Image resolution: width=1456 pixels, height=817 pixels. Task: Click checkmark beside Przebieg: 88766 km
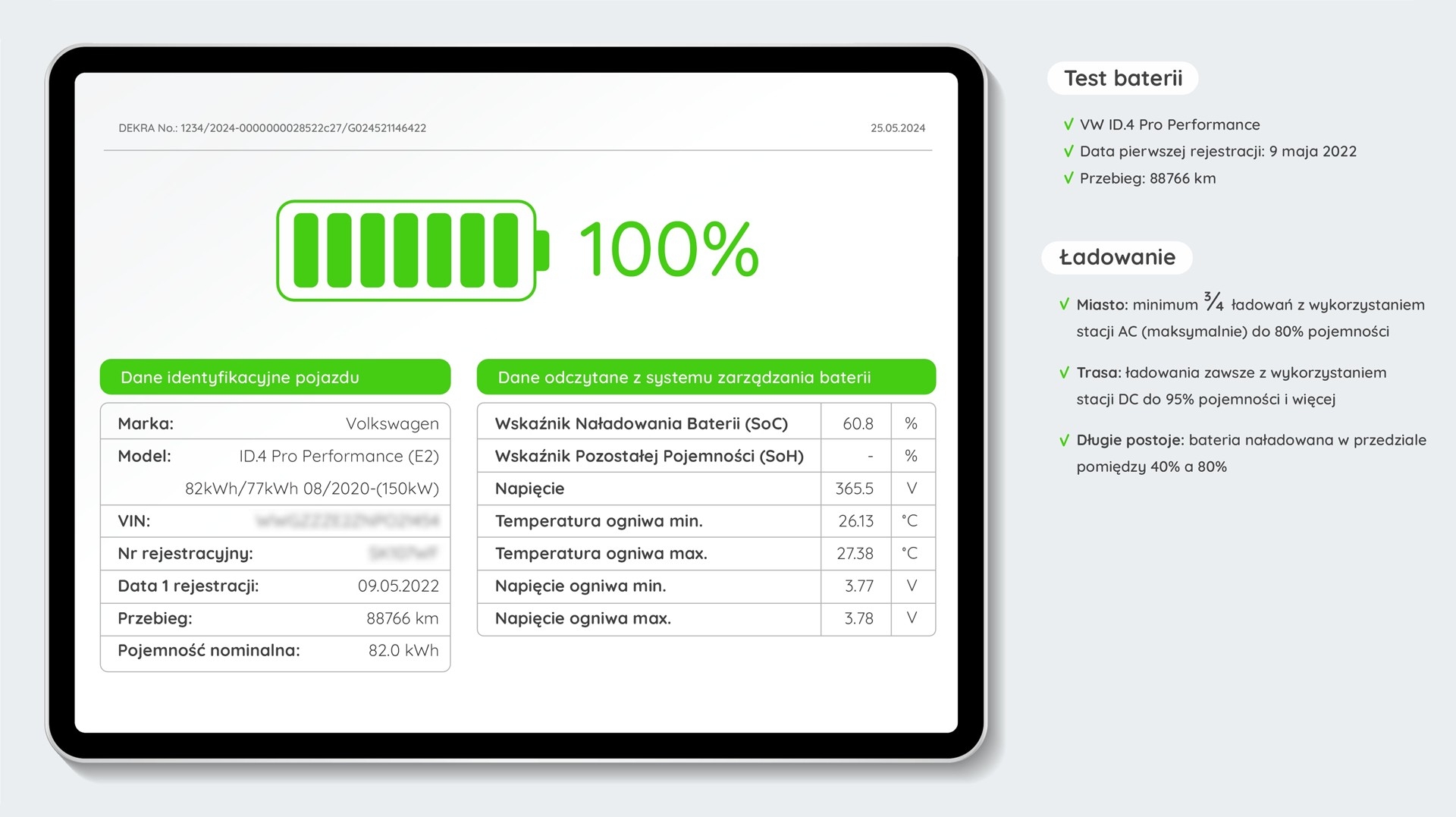[x=1068, y=178]
